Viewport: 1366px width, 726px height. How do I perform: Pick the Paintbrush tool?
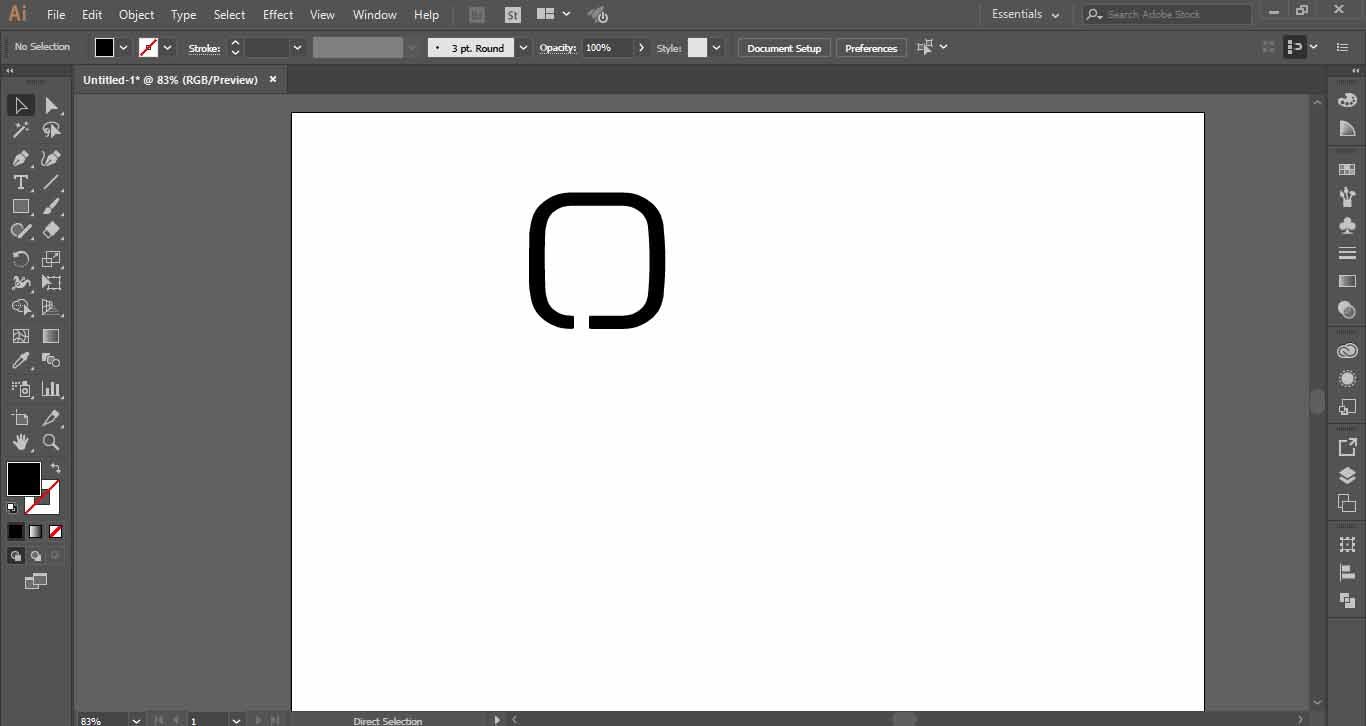pos(51,207)
